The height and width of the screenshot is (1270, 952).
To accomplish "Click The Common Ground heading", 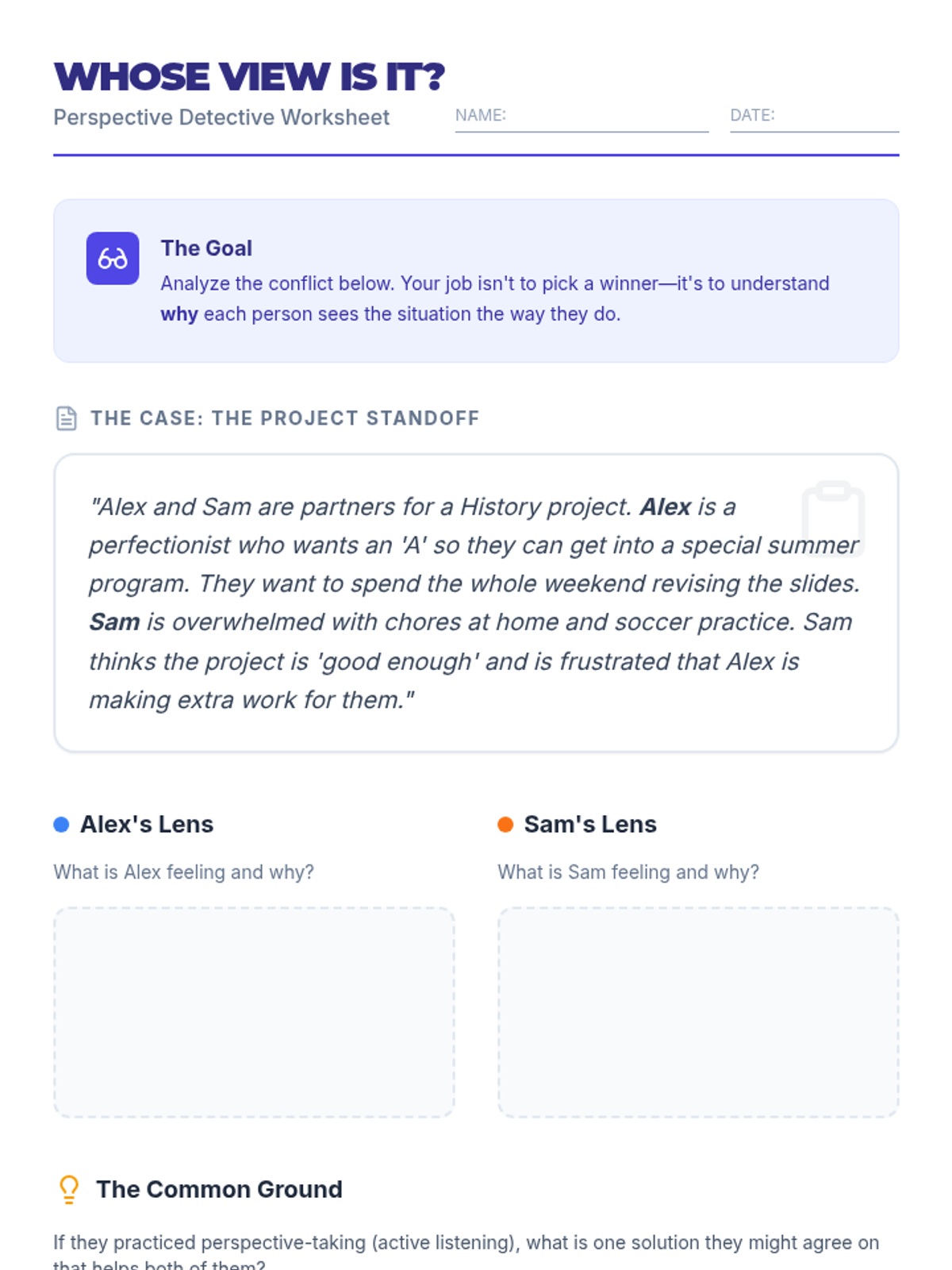I will click(219, 1190).
